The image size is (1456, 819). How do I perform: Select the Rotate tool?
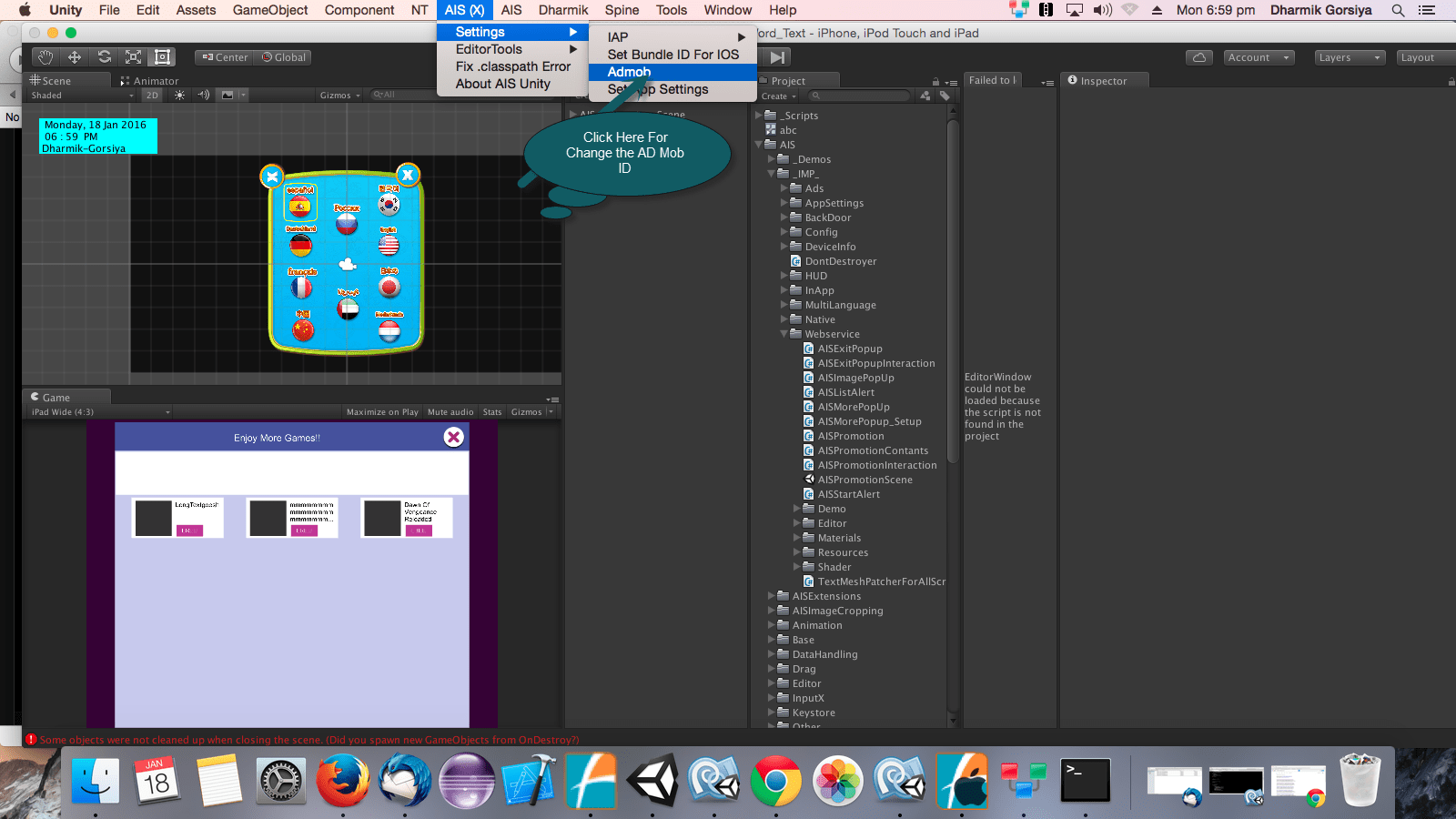[x=104, y=57]
